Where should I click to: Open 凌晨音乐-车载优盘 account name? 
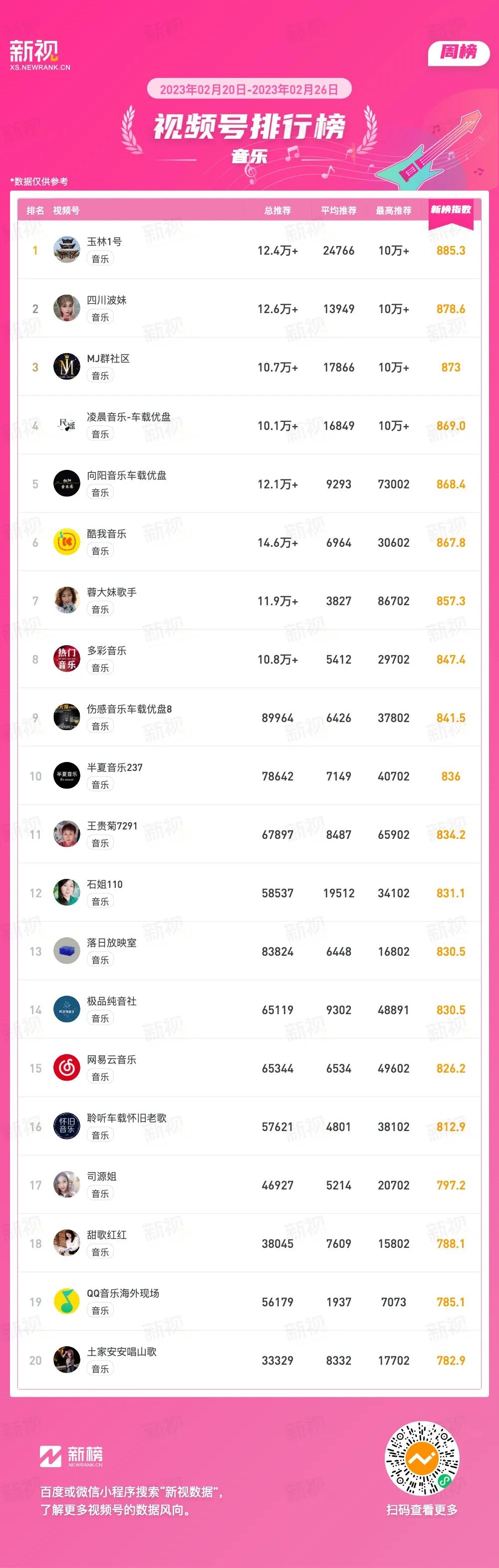tap(129, 417)
